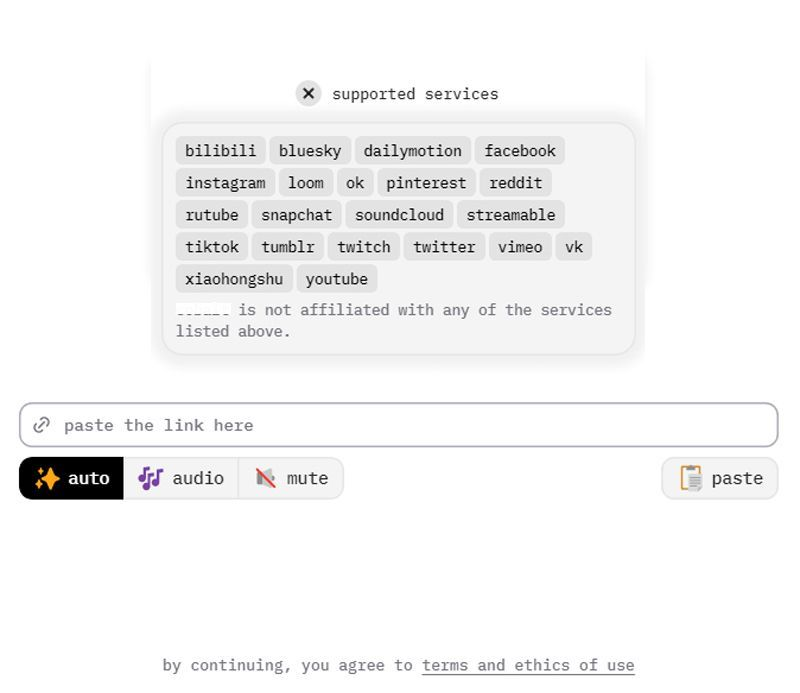Collapse the supported services list
Image resolution: width=800 pixels, height=693 pixels.
(x=308, y=93)
